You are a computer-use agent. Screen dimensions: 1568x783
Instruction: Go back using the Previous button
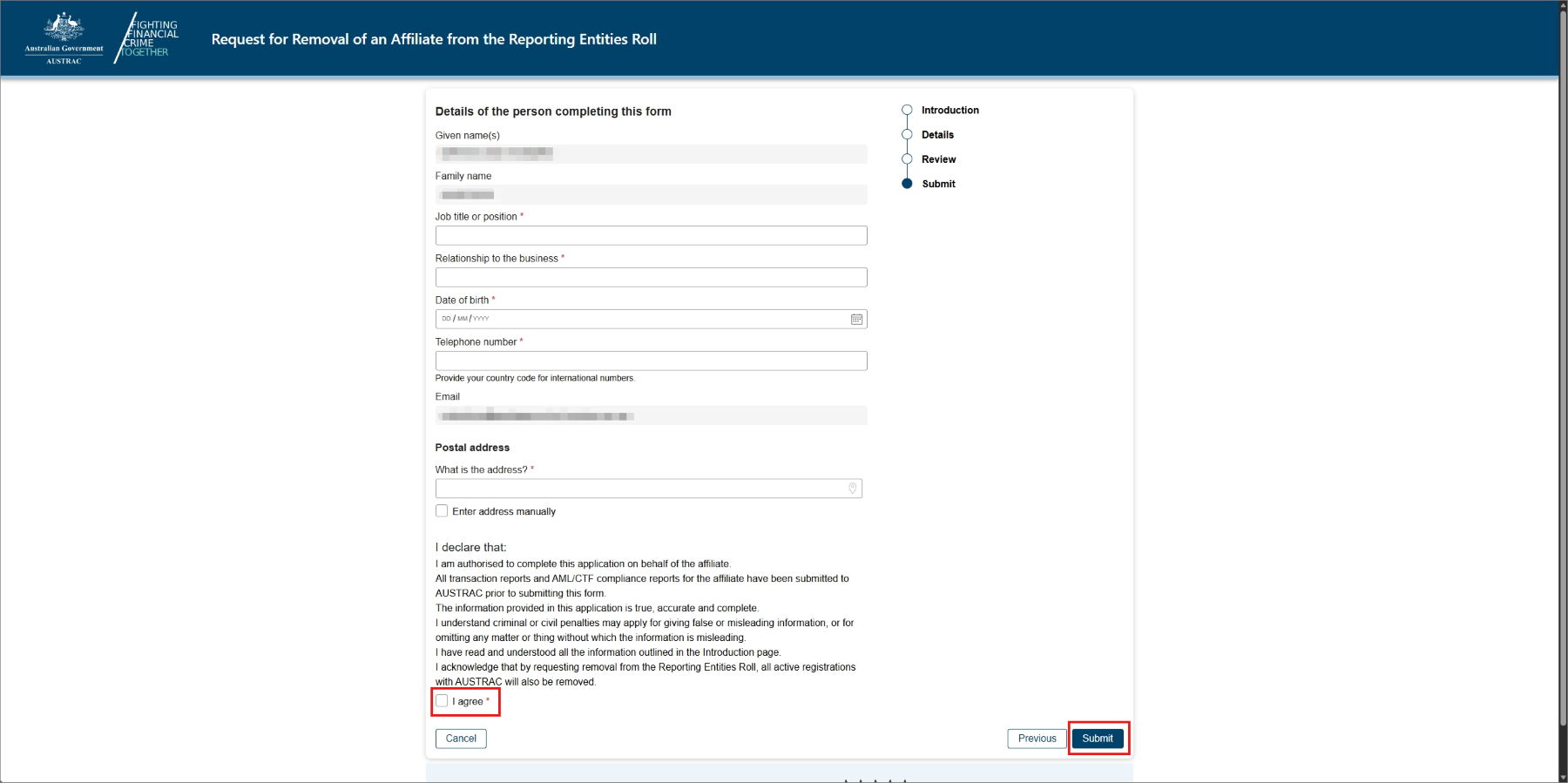point(1037,739)
